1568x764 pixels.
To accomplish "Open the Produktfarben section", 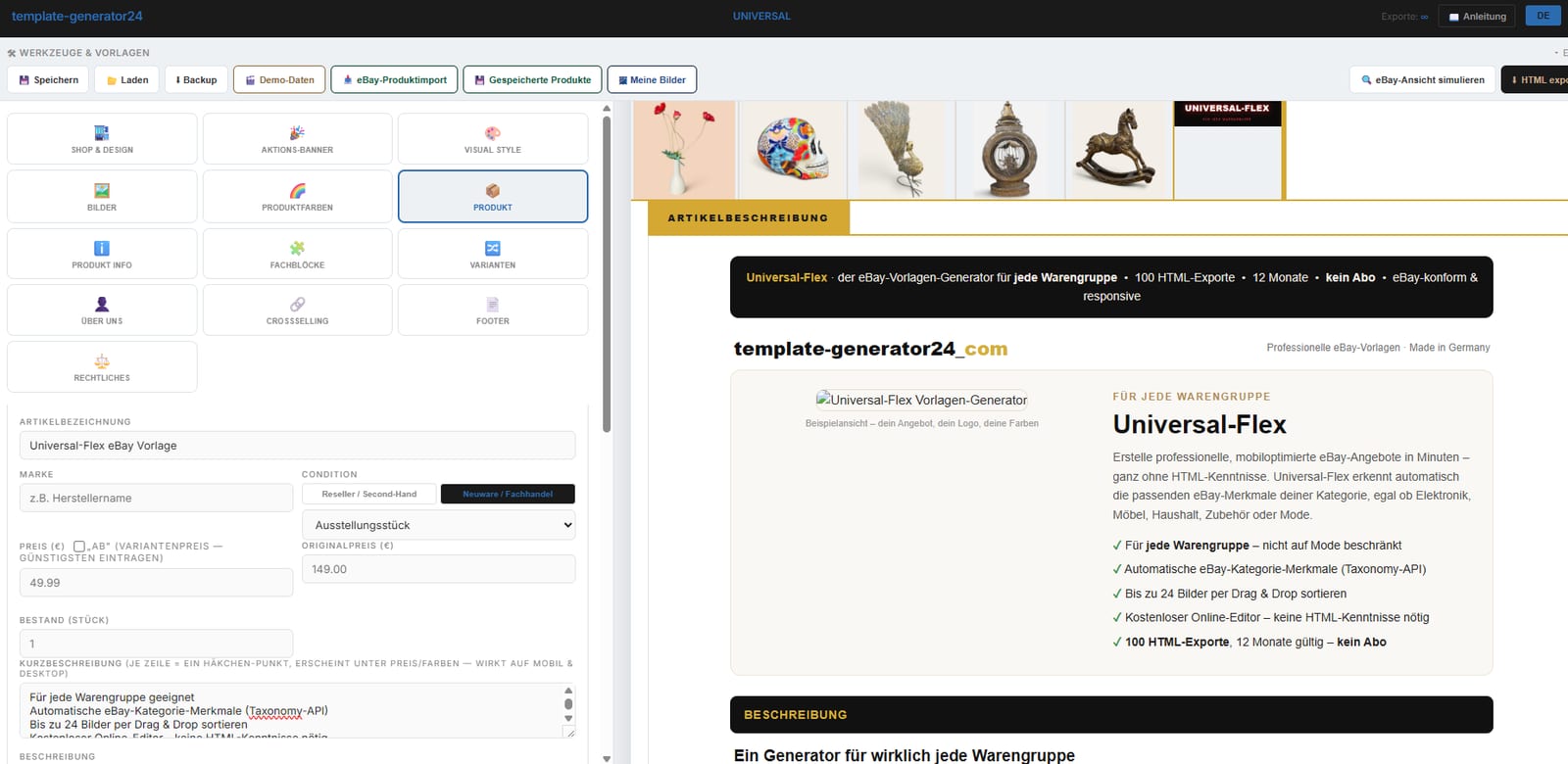I will tap(297, 196).
